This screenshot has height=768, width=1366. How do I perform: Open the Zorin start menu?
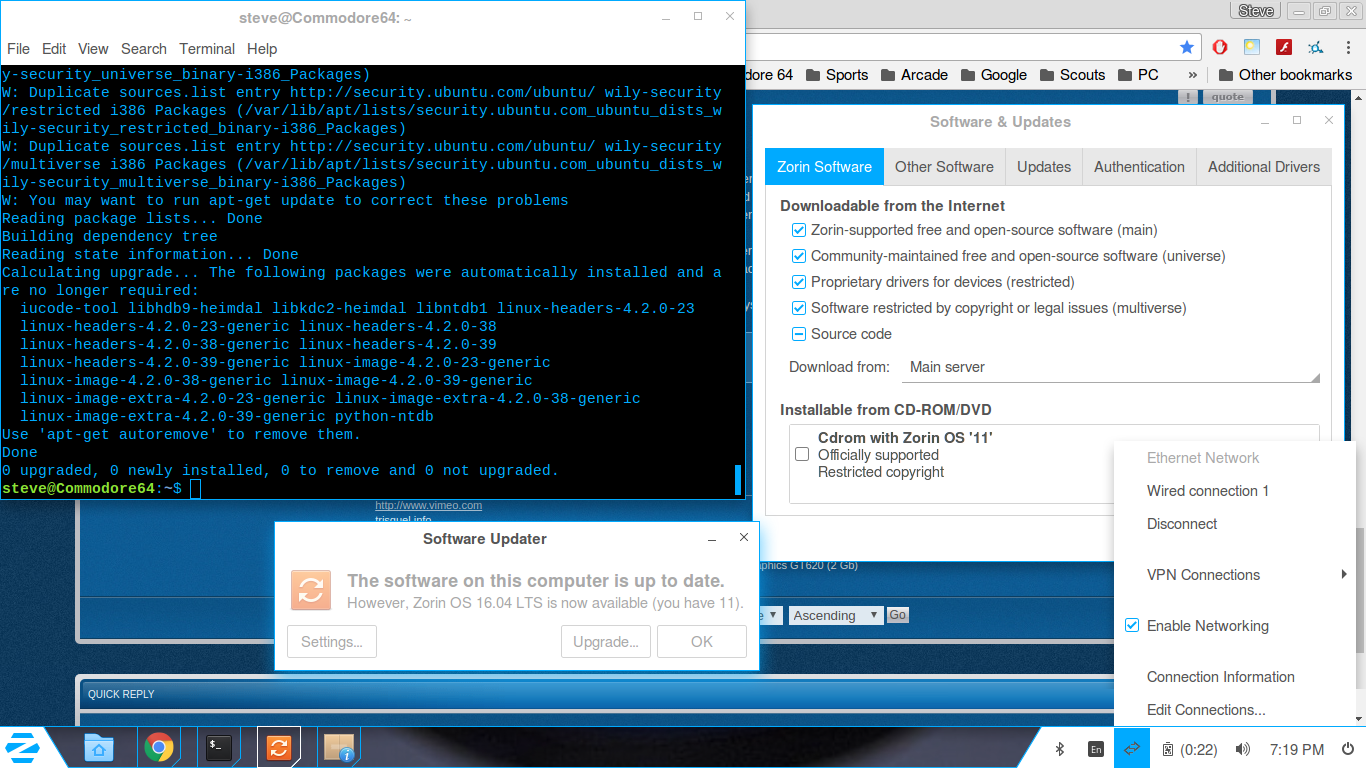[22, 747]
